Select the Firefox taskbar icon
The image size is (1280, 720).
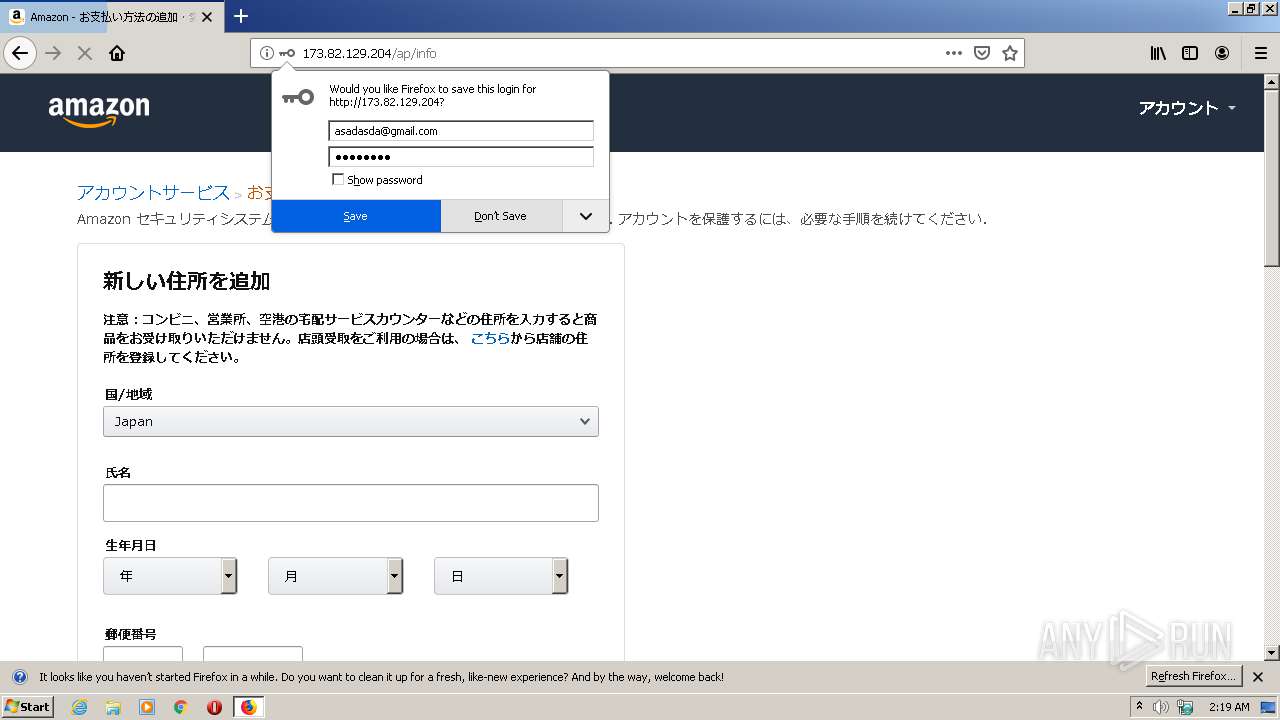click(248, 707)
